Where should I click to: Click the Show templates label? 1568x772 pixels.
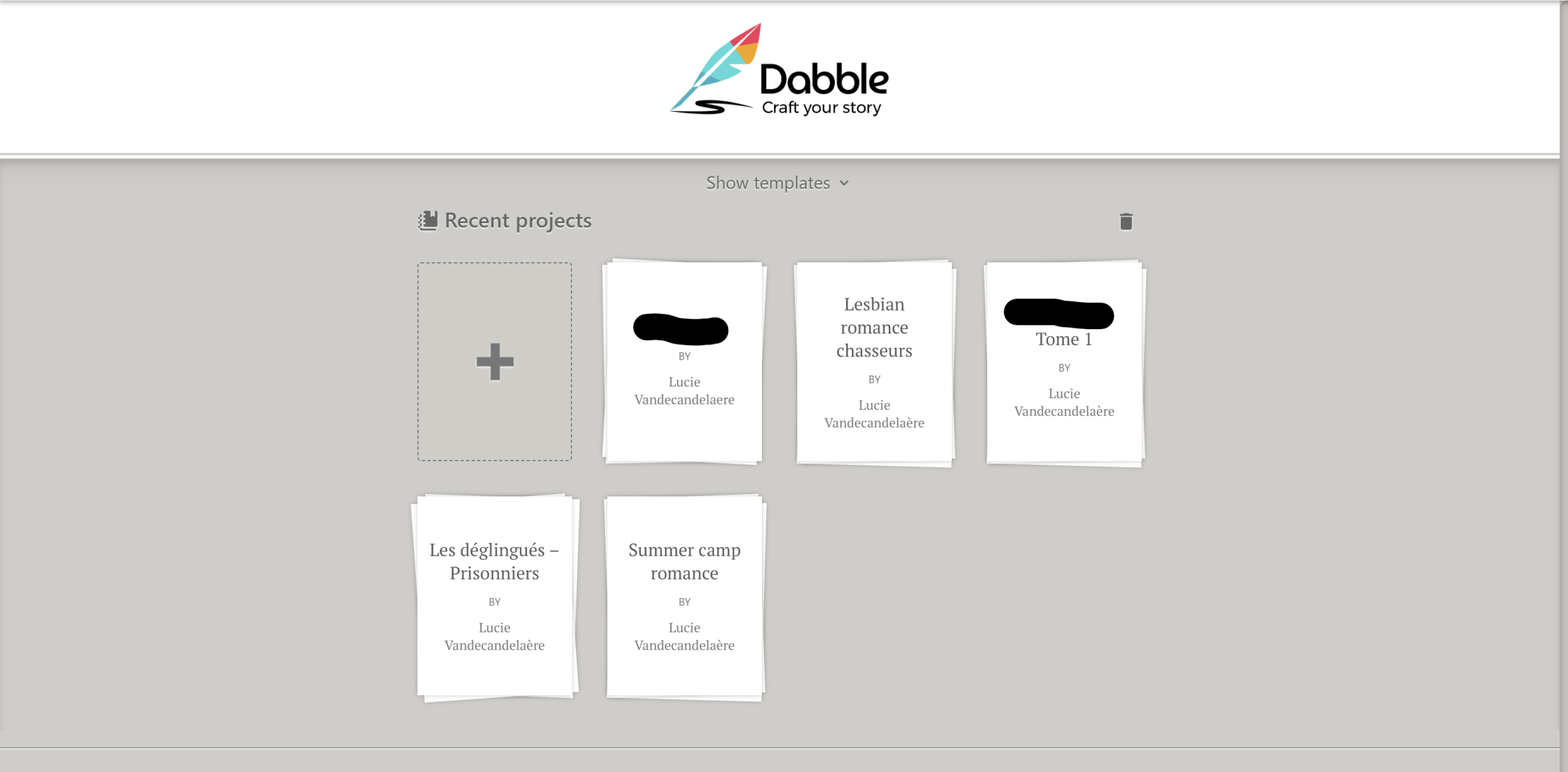767,183
